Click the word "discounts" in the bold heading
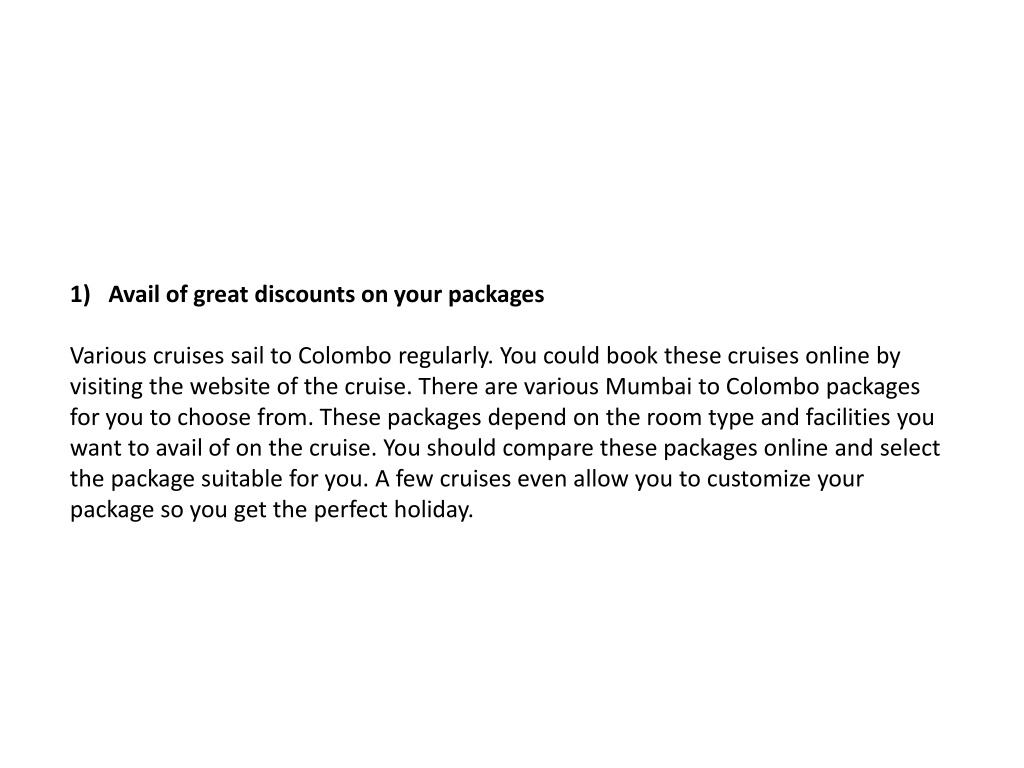 304,295
